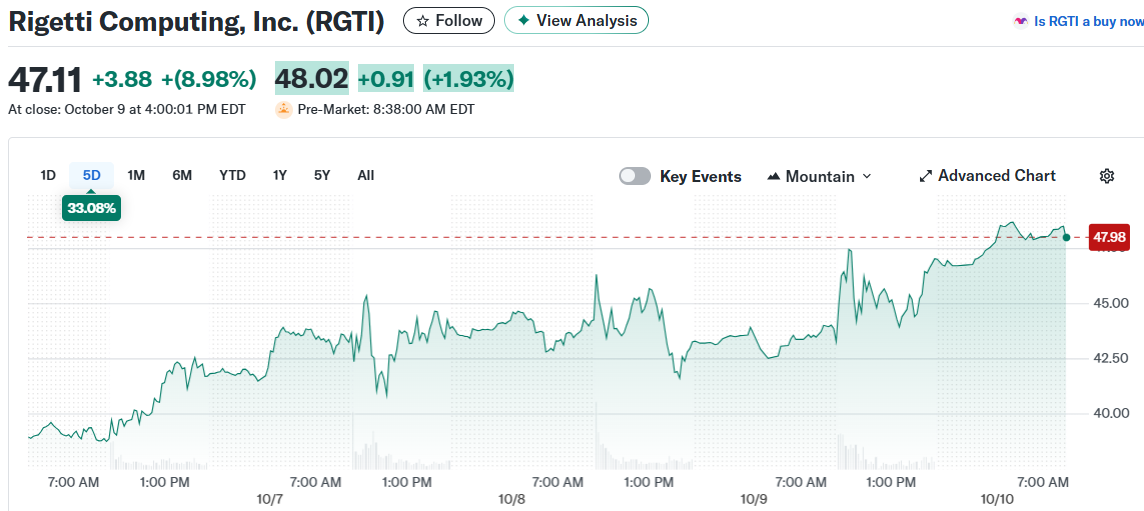Click the Advanced Chart expand arrows icon
Viewport: 1144px width, 511px height.
(926, 176)
